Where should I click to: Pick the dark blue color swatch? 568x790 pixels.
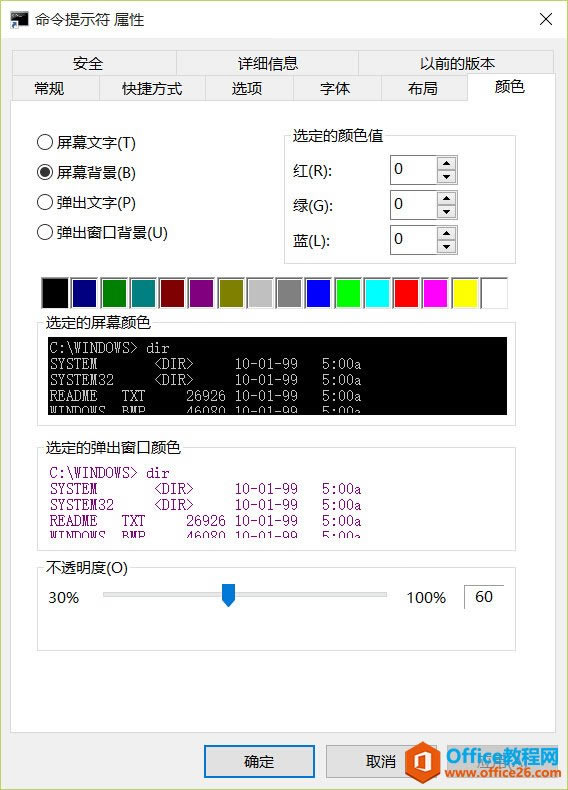click(x=84, y=293)
